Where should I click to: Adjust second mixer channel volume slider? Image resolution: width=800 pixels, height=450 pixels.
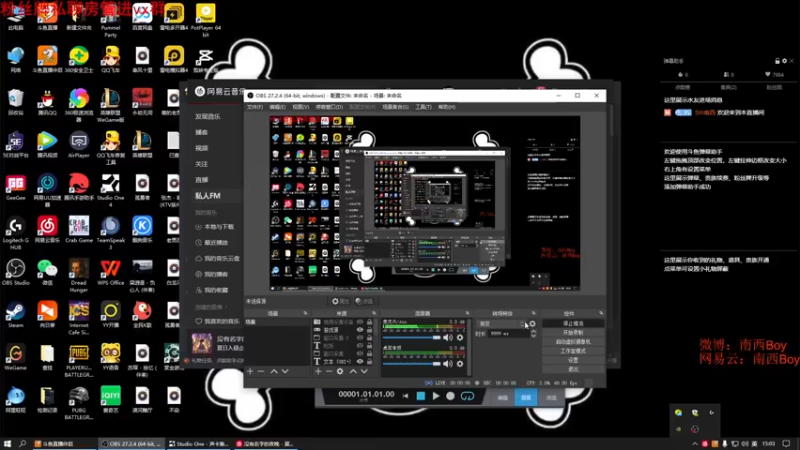click(x=411, y=364)
